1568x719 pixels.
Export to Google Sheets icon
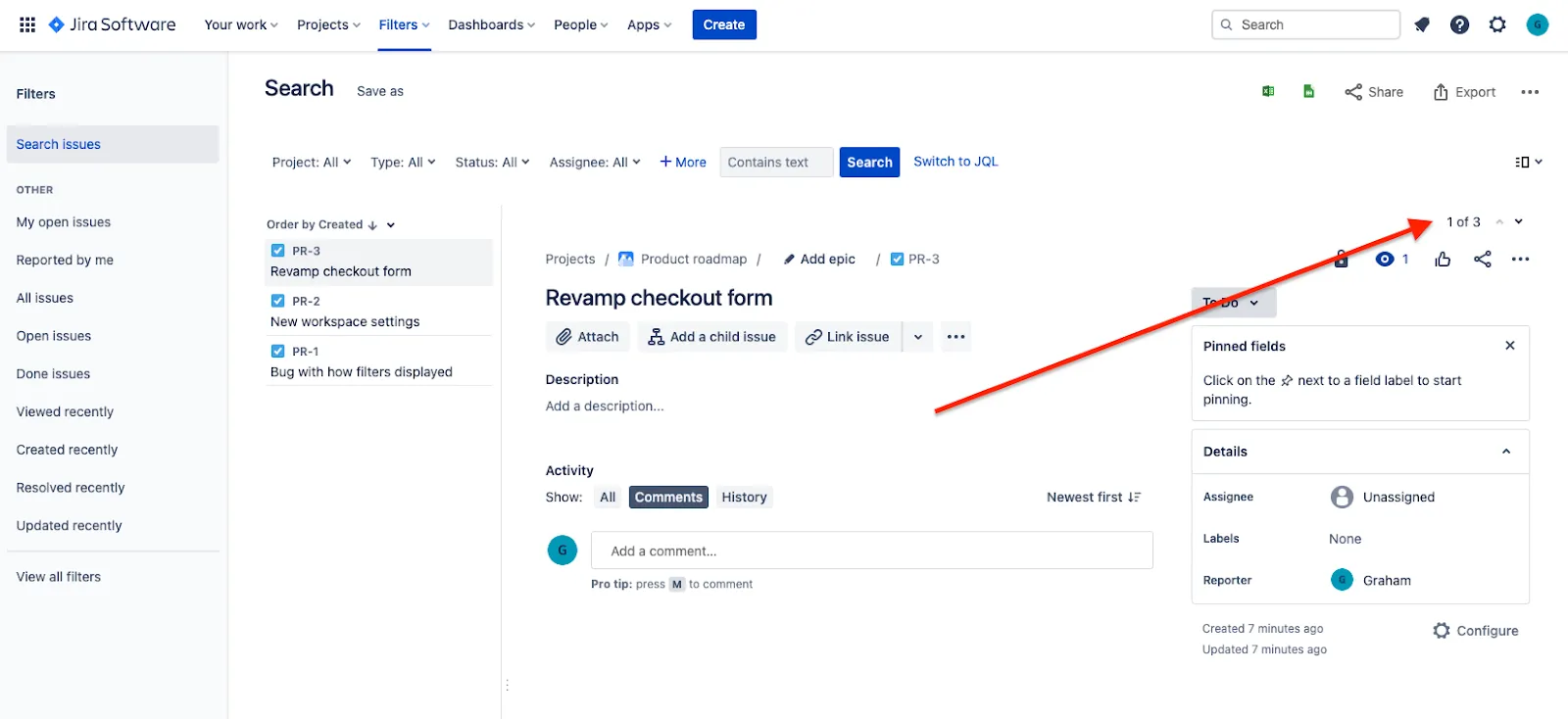[x=1308, y=91]
